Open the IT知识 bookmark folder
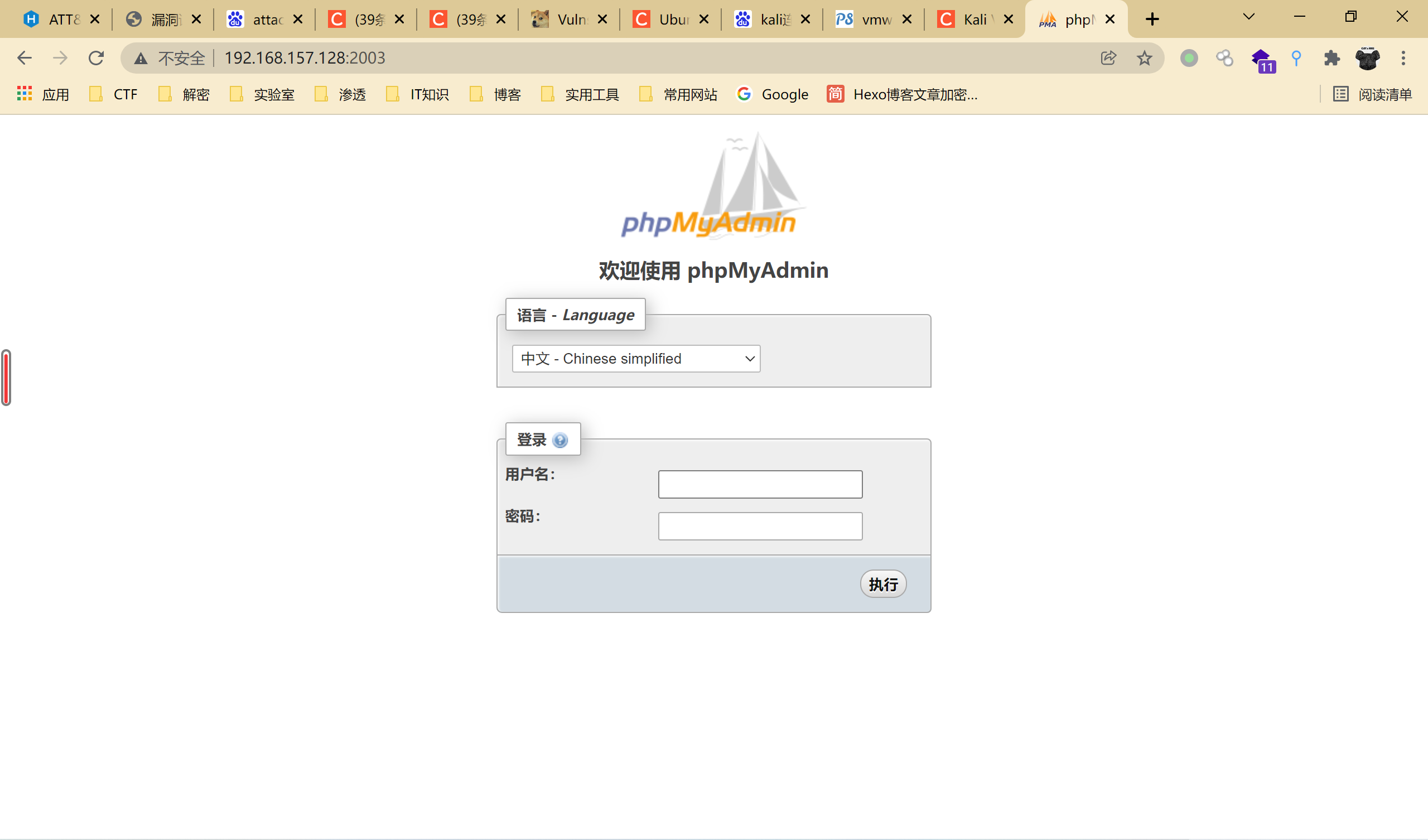 417,94
